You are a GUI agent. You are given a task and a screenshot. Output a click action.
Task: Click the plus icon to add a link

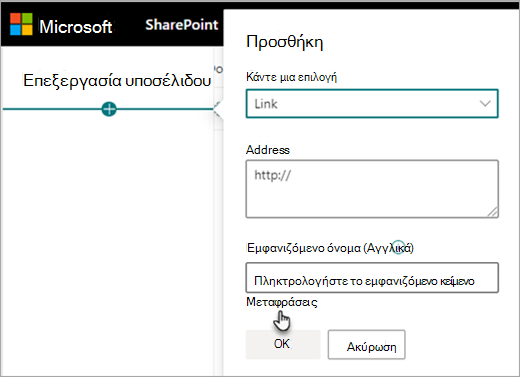(109, 109)
